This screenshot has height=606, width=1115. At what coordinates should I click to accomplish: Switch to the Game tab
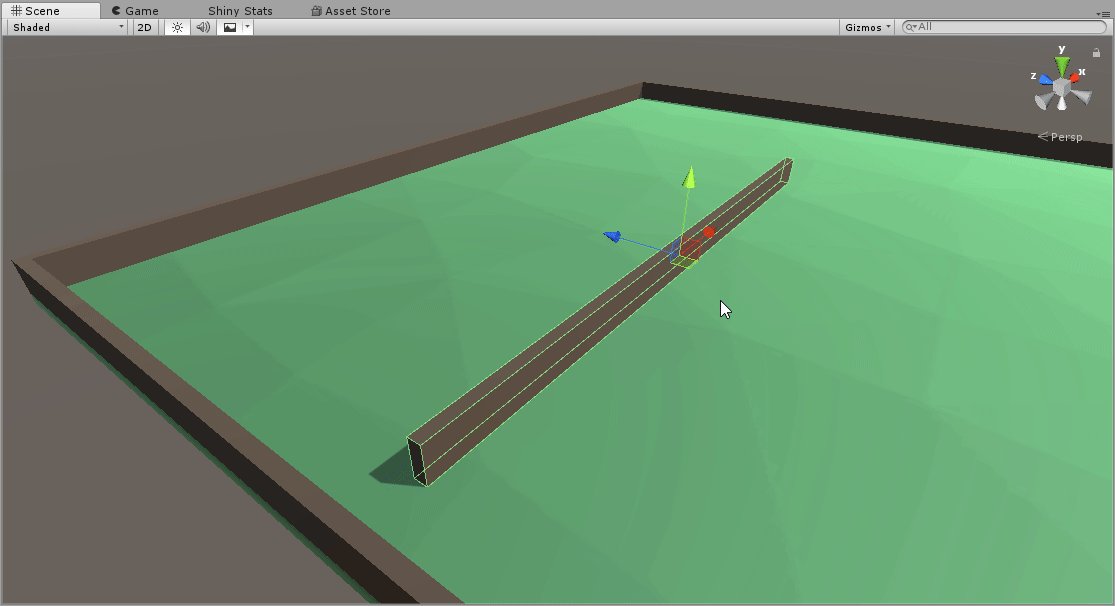click(x=138, y=10)
